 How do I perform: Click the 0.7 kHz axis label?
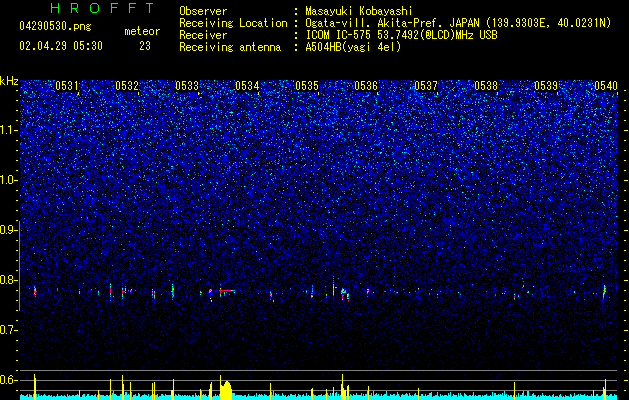[x=8, y=330]
